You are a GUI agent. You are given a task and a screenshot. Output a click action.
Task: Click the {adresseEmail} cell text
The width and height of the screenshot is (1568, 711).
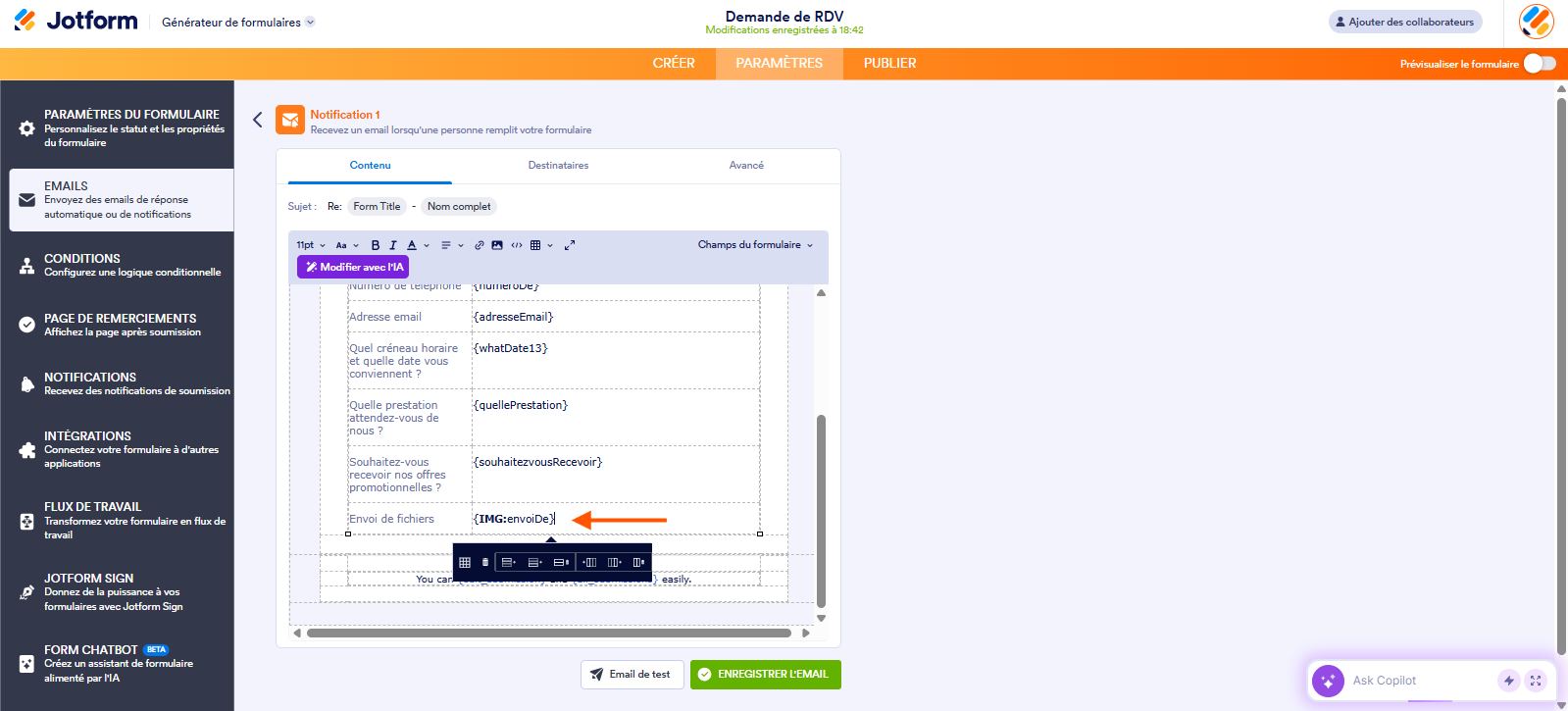click(513, 317)
